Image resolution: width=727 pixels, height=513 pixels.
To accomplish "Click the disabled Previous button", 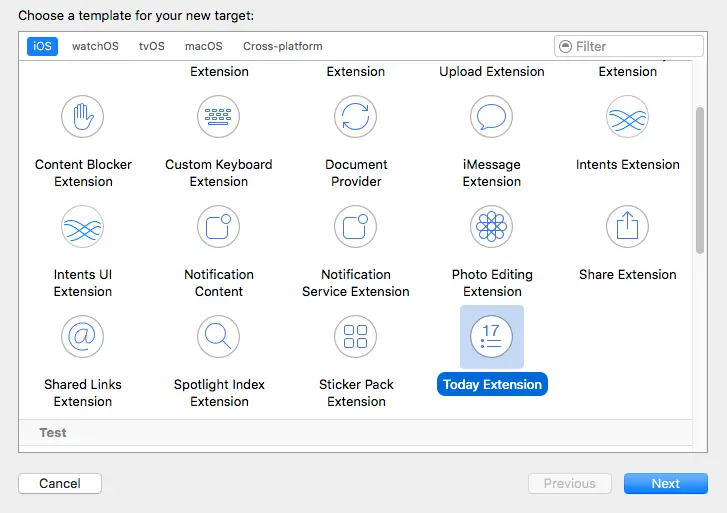I will coord(570,483).
